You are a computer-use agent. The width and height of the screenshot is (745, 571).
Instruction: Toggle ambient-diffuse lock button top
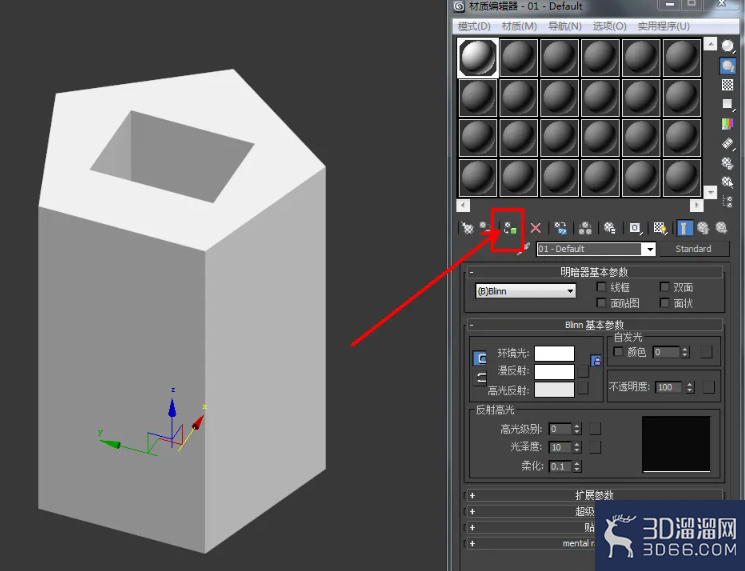(x=480, y=358)
